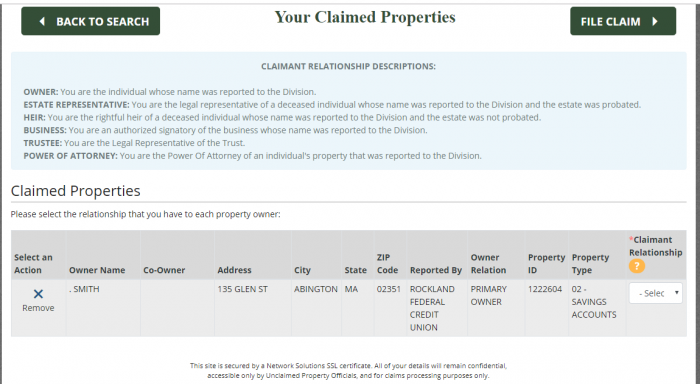Click the Your Claimed Properties heading

pos(365,17)
